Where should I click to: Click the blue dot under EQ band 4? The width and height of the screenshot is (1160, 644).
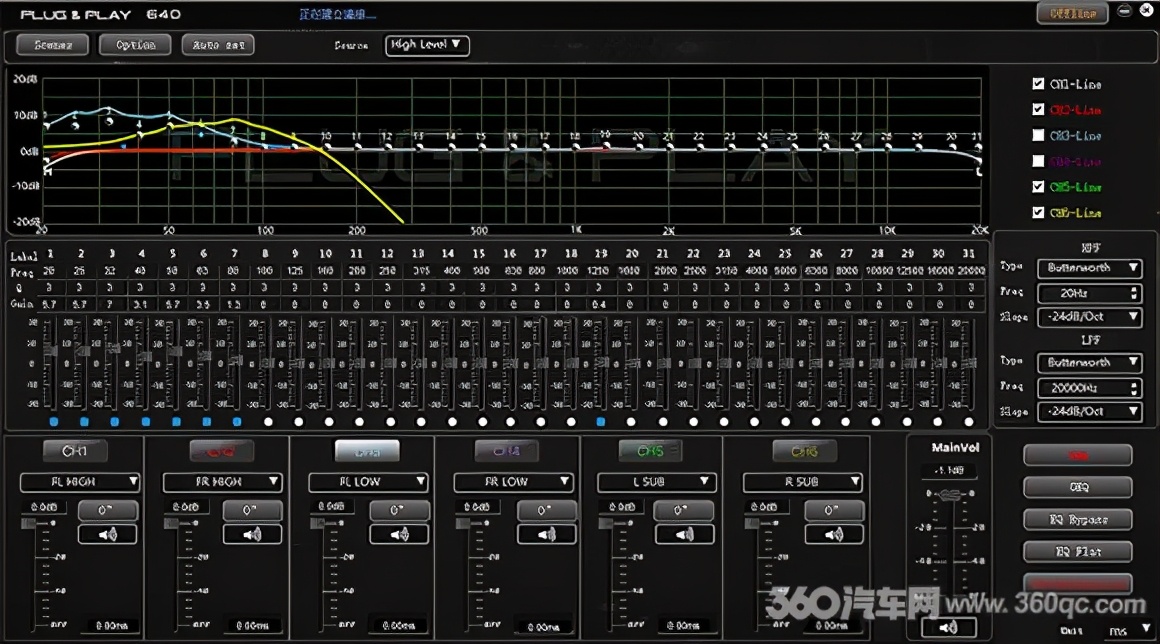(145, 421)
